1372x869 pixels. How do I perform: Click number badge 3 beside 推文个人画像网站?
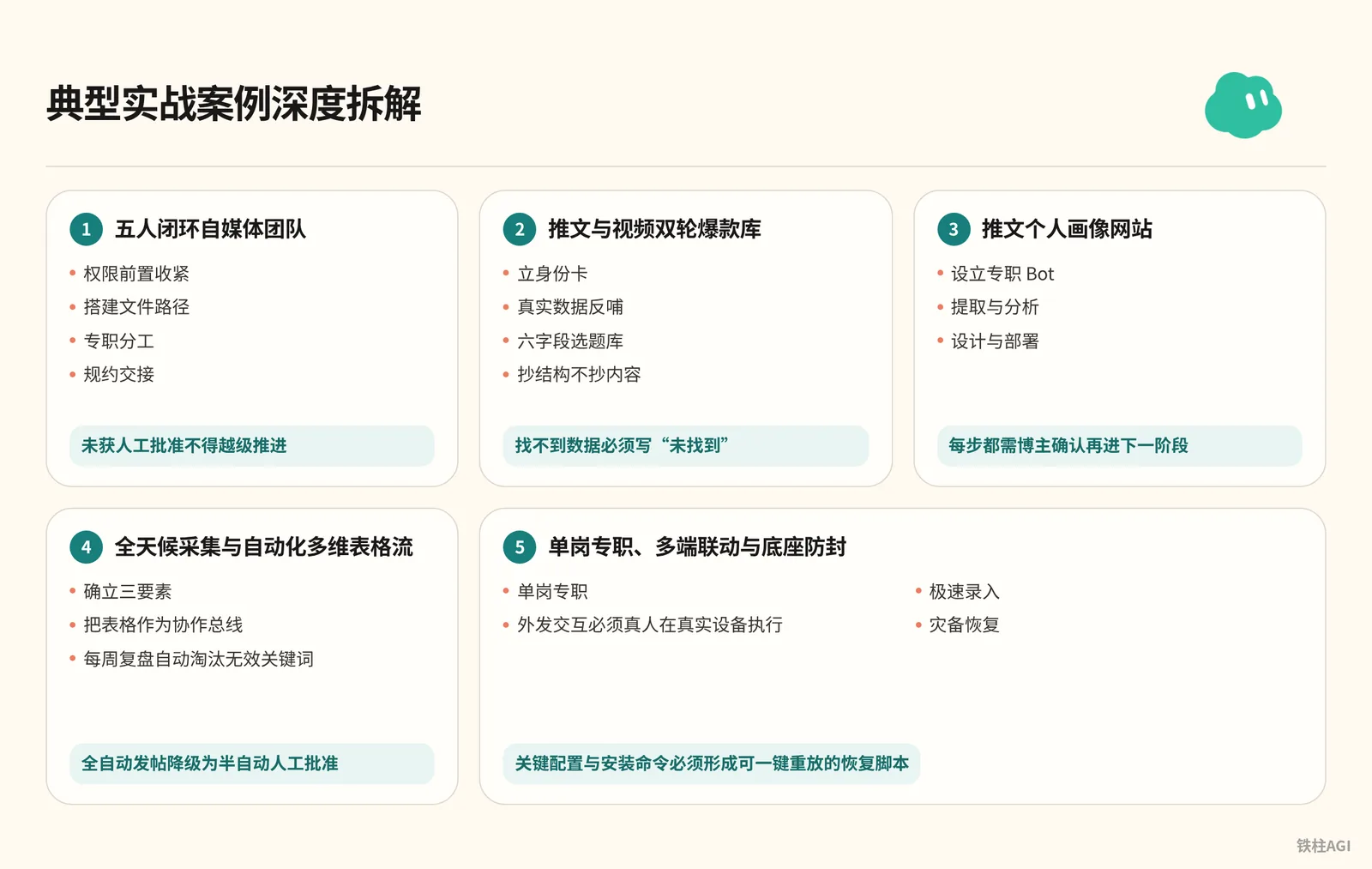954,229
